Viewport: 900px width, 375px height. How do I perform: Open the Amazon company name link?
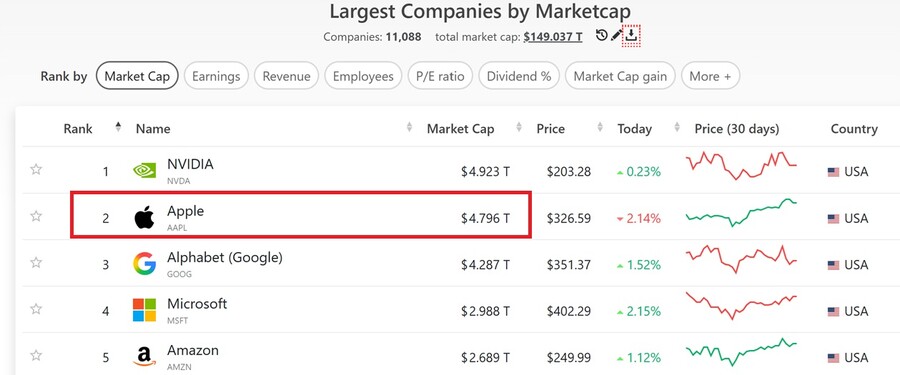pos(193,350)
